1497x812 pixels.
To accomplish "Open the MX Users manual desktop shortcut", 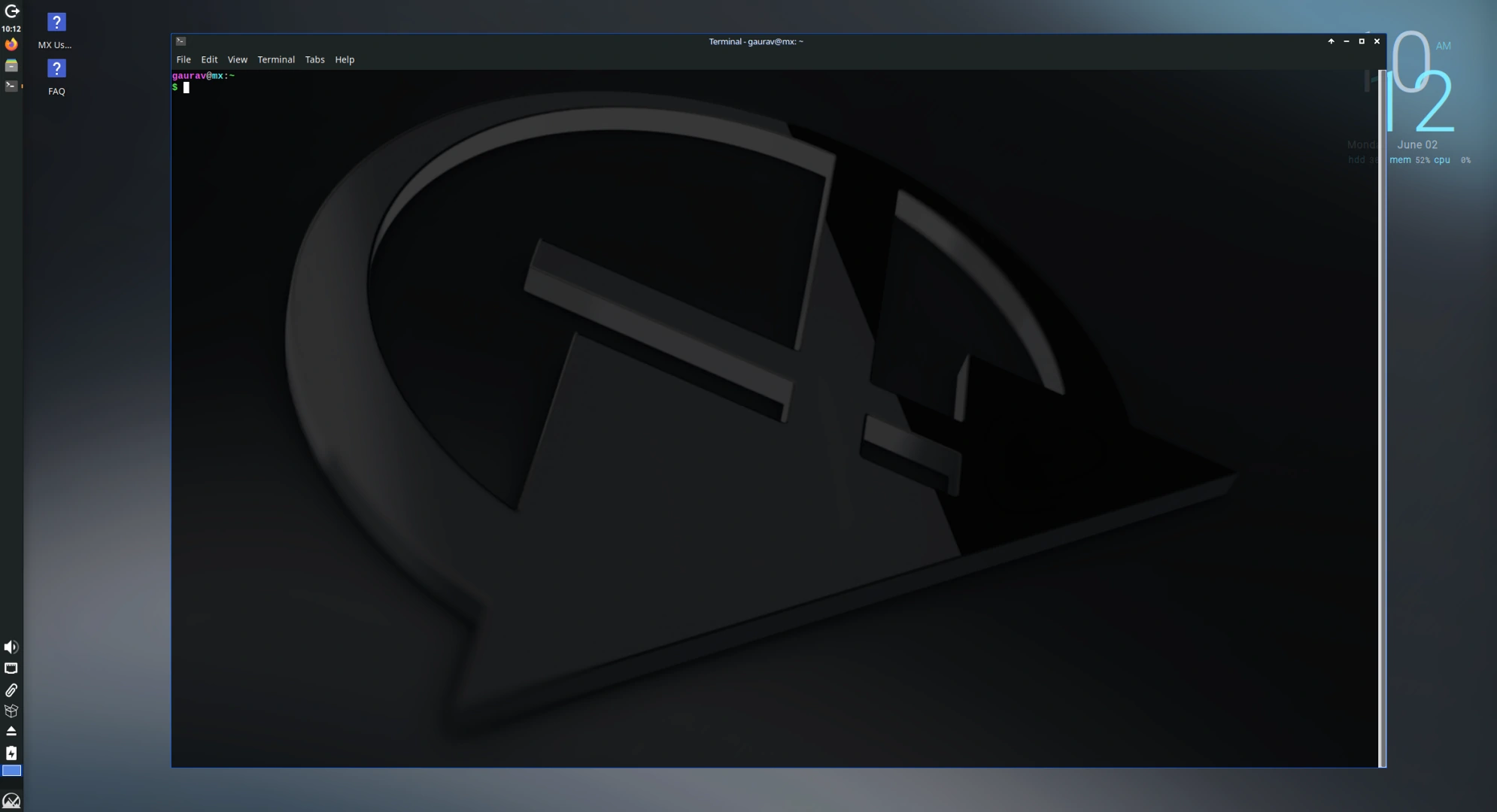I will 56,21.
